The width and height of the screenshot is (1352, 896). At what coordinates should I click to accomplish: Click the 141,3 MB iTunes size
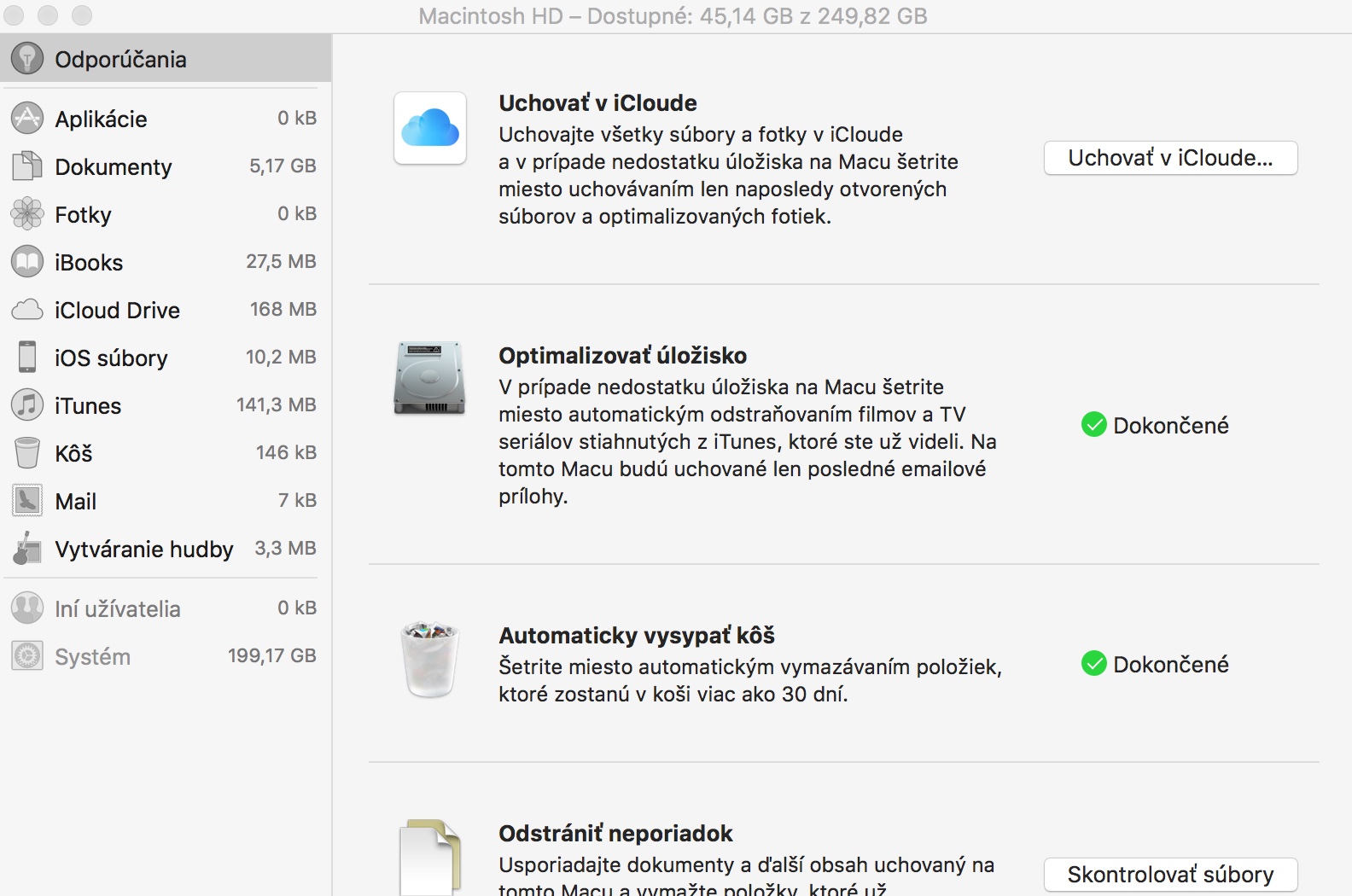click(277, 404)
